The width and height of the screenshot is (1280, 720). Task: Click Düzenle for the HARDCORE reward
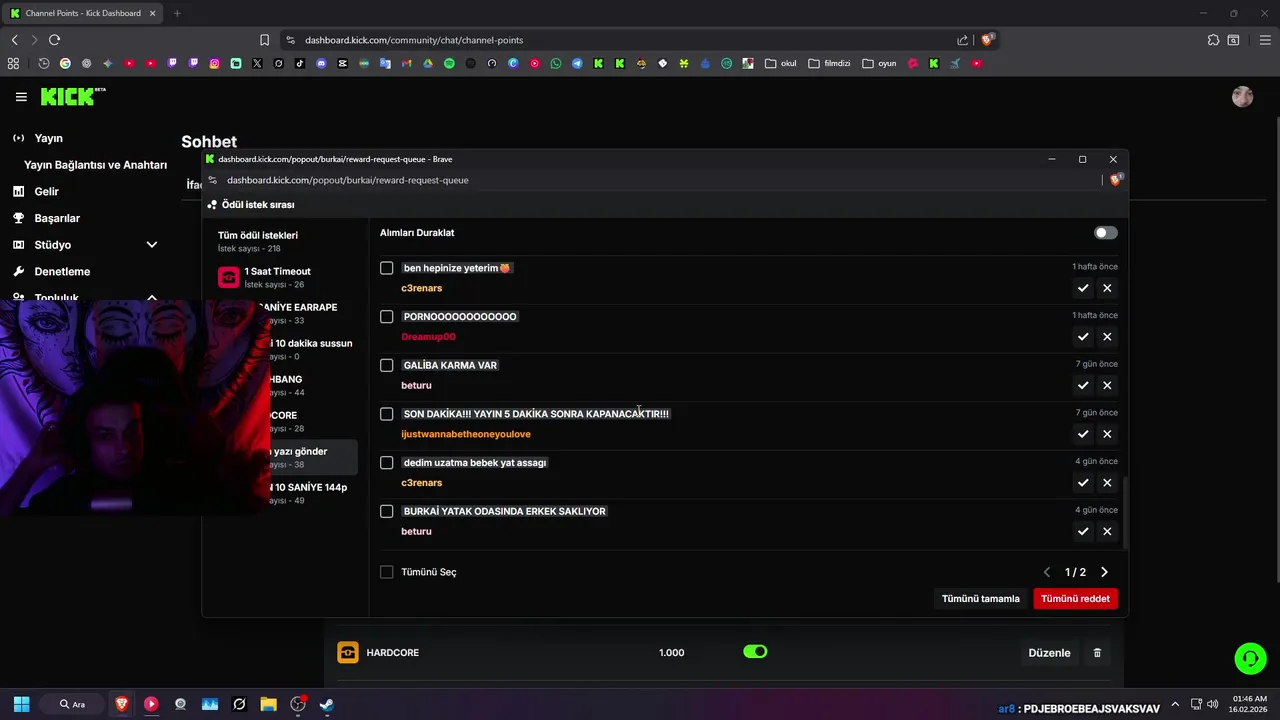pos(1049,653)
